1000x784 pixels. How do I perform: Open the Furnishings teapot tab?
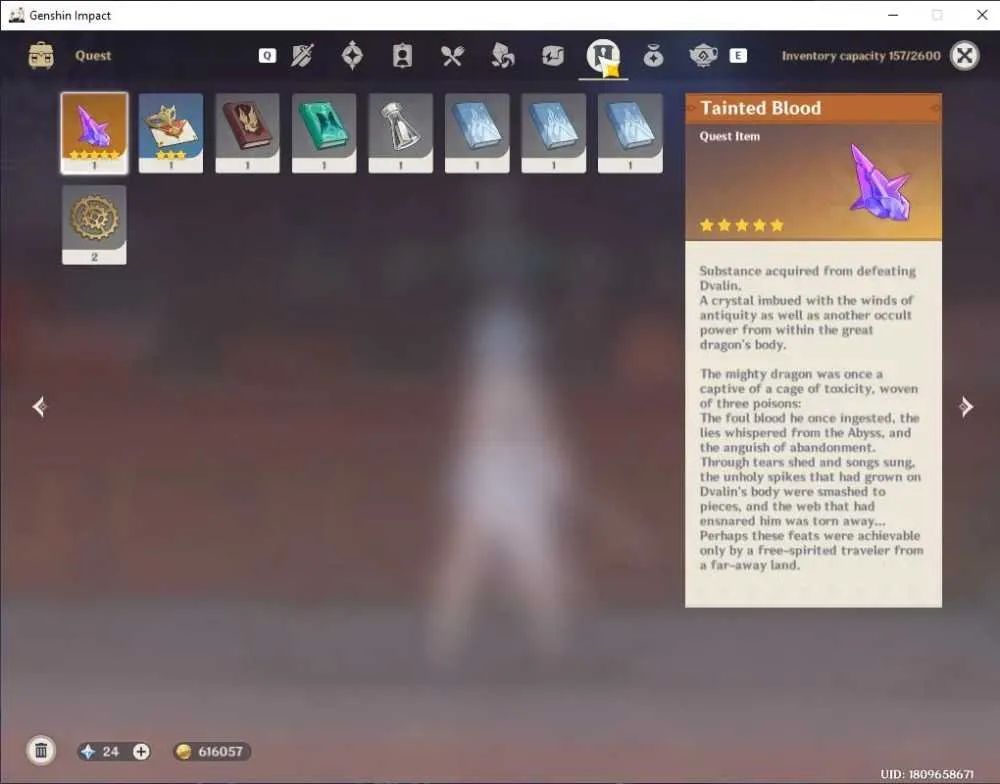(x=703, y=56)
